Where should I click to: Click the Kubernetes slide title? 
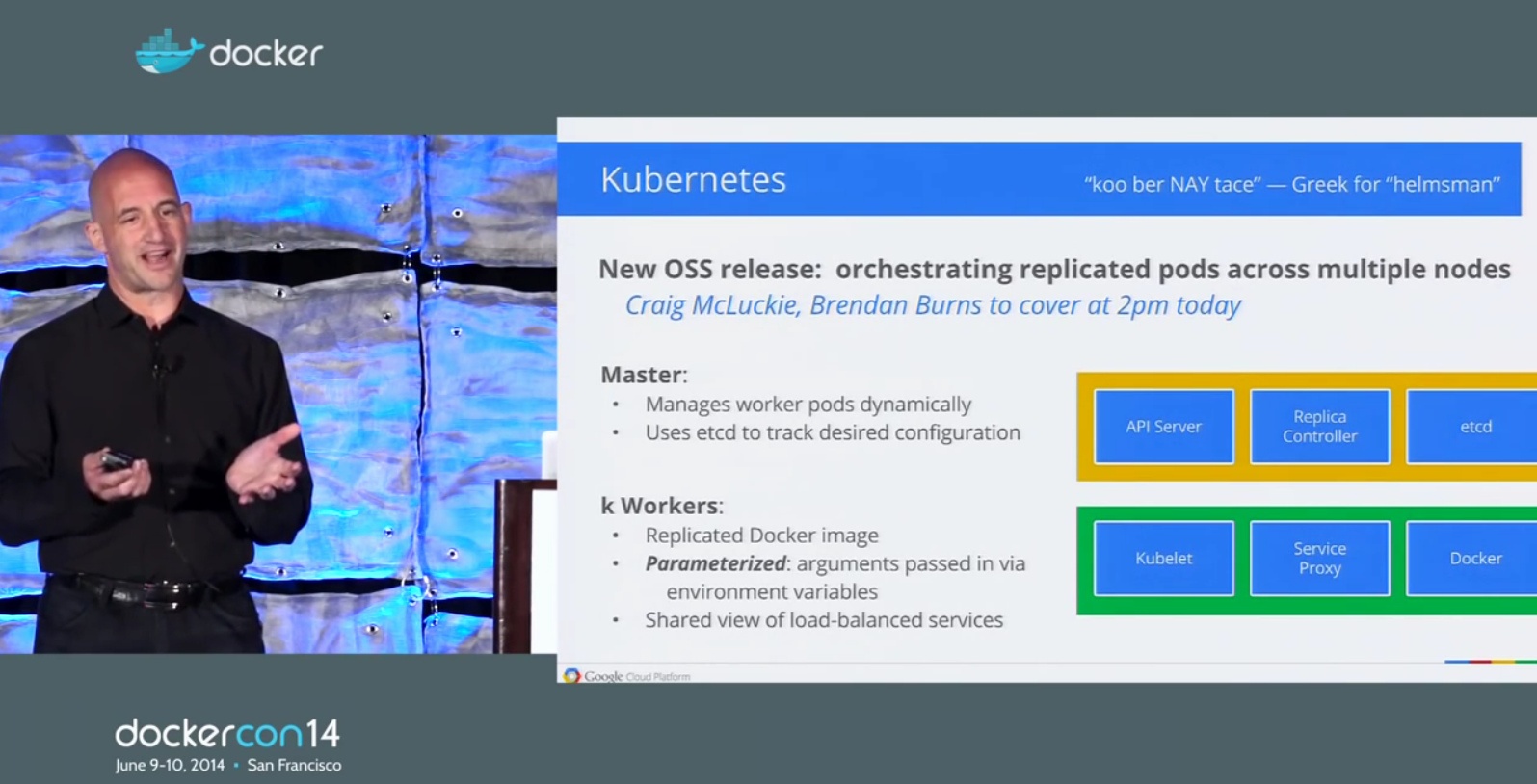pos(693,180)
